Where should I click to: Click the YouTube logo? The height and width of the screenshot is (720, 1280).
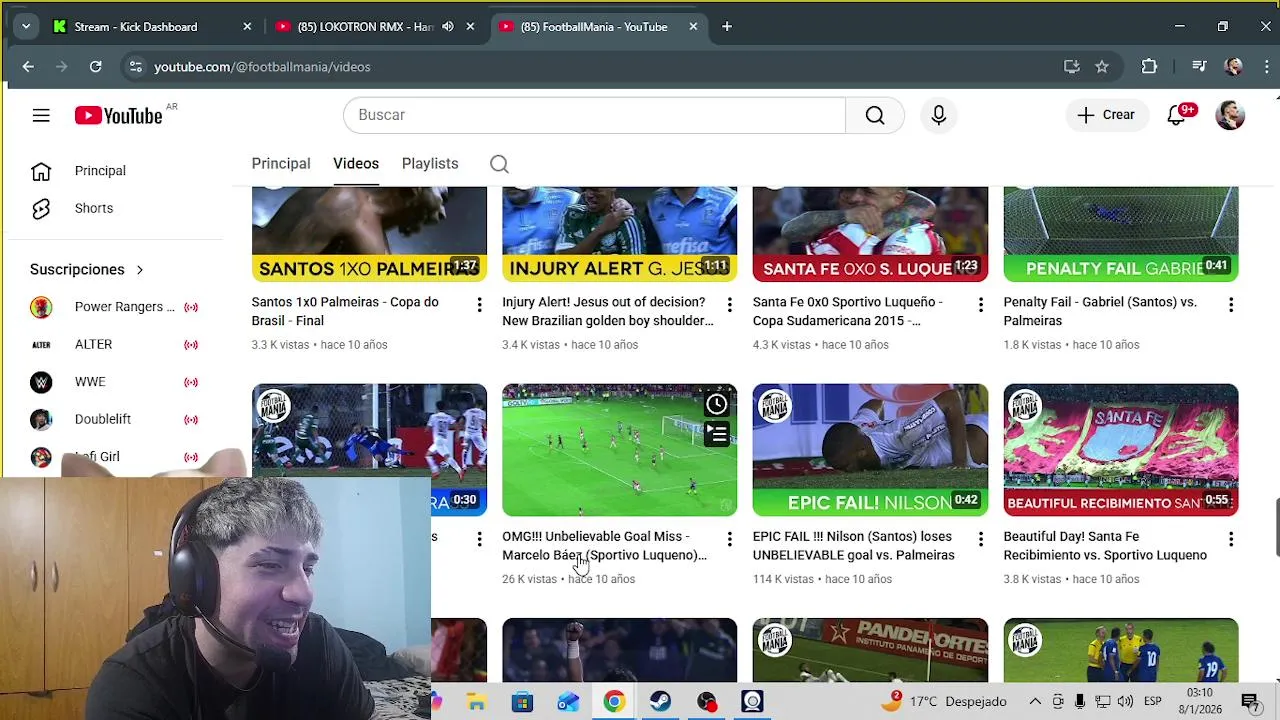(x=119, y=116)
